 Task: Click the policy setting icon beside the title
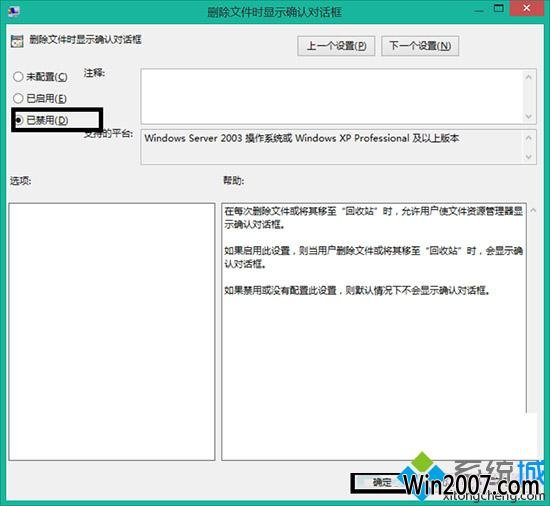pyautogui.click(x=17, y=41)
